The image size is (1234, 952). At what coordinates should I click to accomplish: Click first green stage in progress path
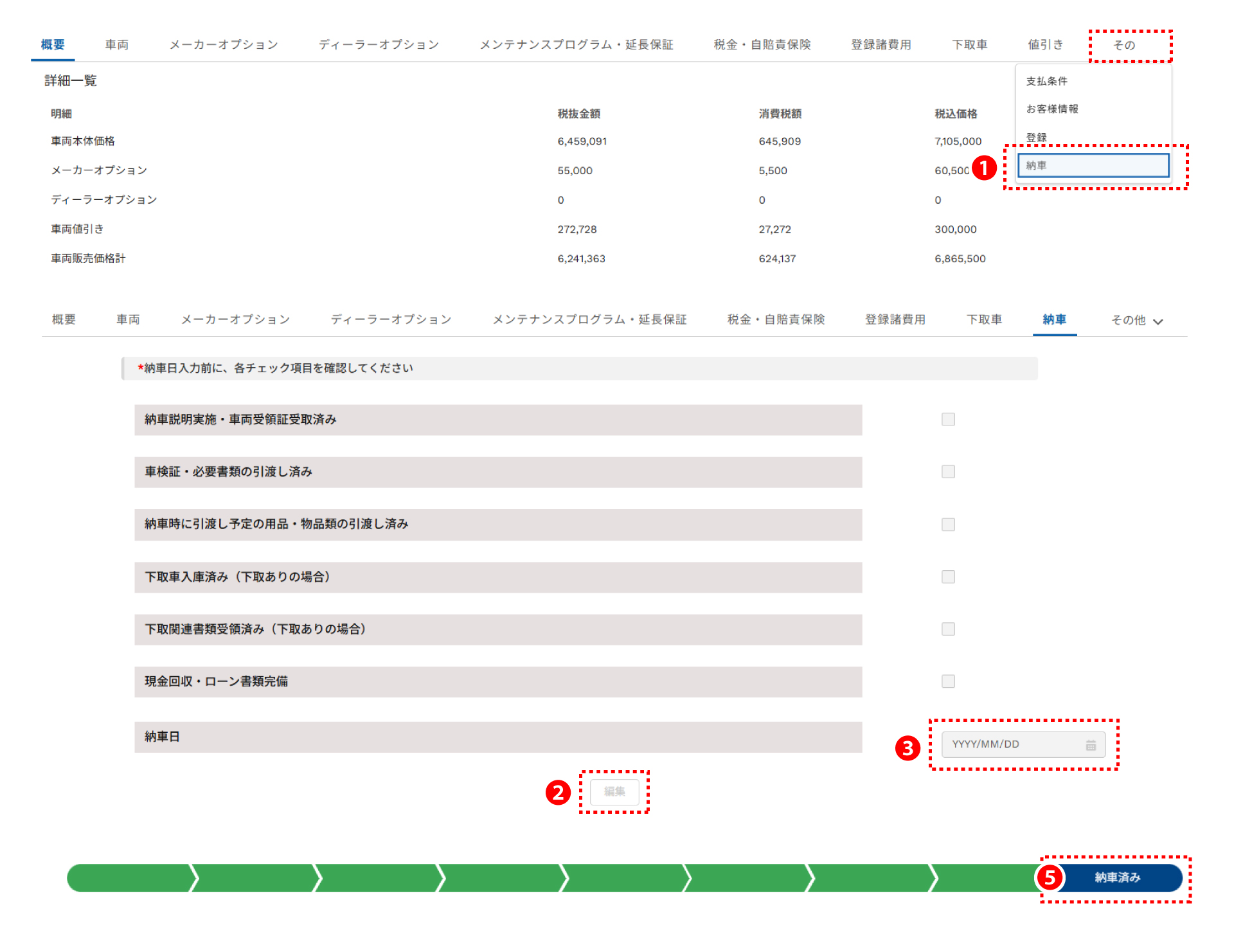(129, 878)
